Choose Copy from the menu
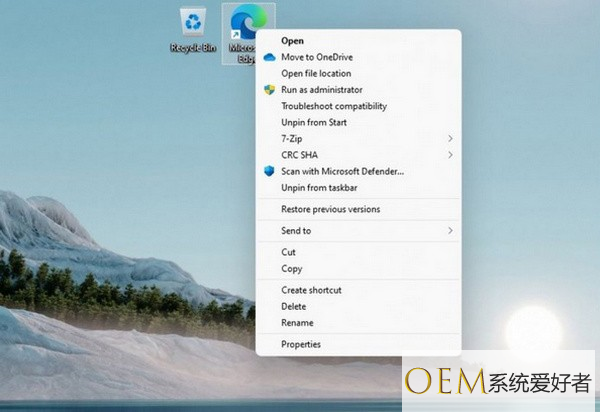This screenshot has height=412, width=600. (x=292, y=269)
